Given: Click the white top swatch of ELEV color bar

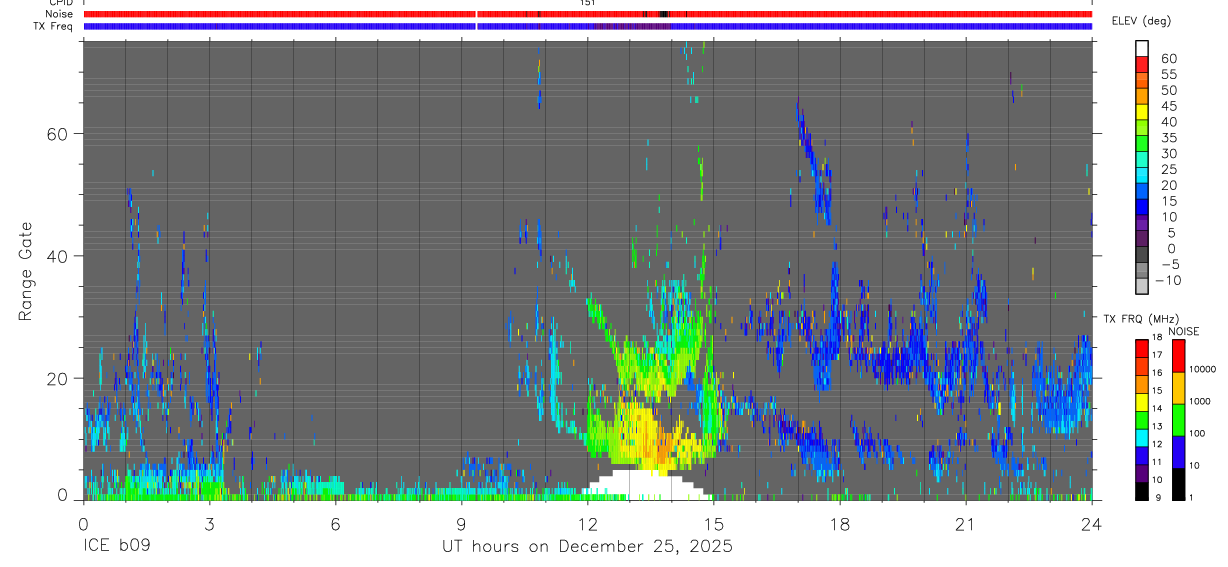Looking at the screenshot, I should [x=1142, y=47].
